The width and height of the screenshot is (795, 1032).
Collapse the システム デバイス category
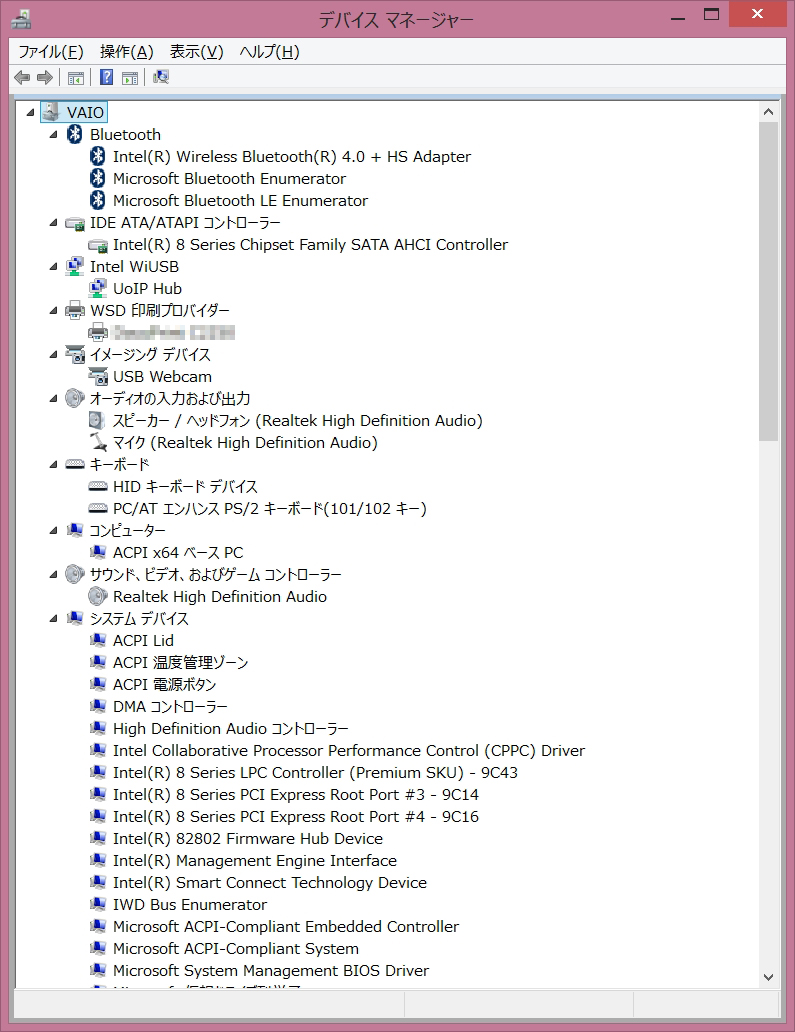tap(53, 619)
